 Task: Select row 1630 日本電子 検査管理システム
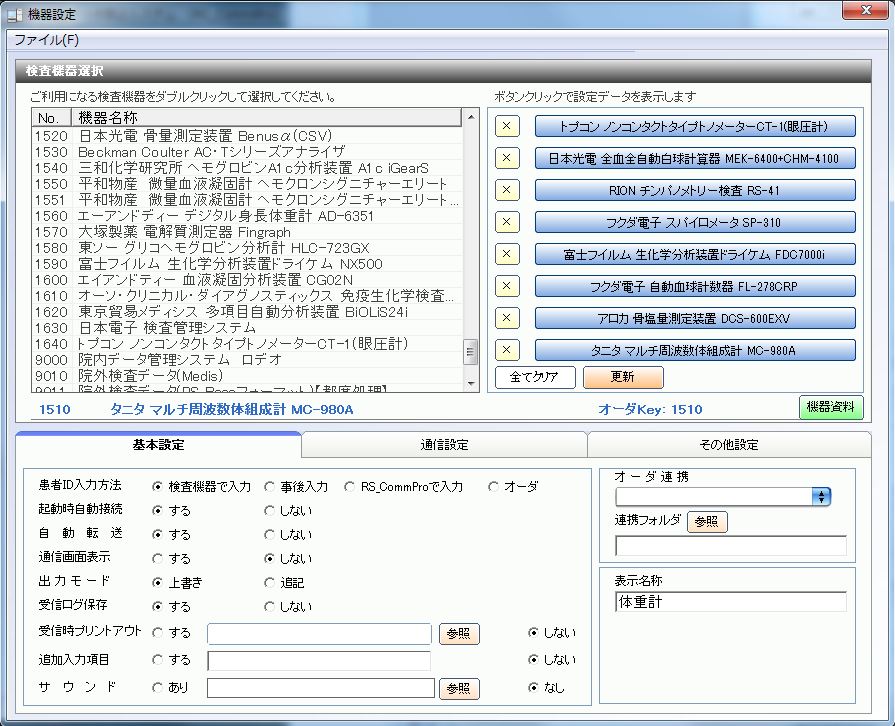247,328
